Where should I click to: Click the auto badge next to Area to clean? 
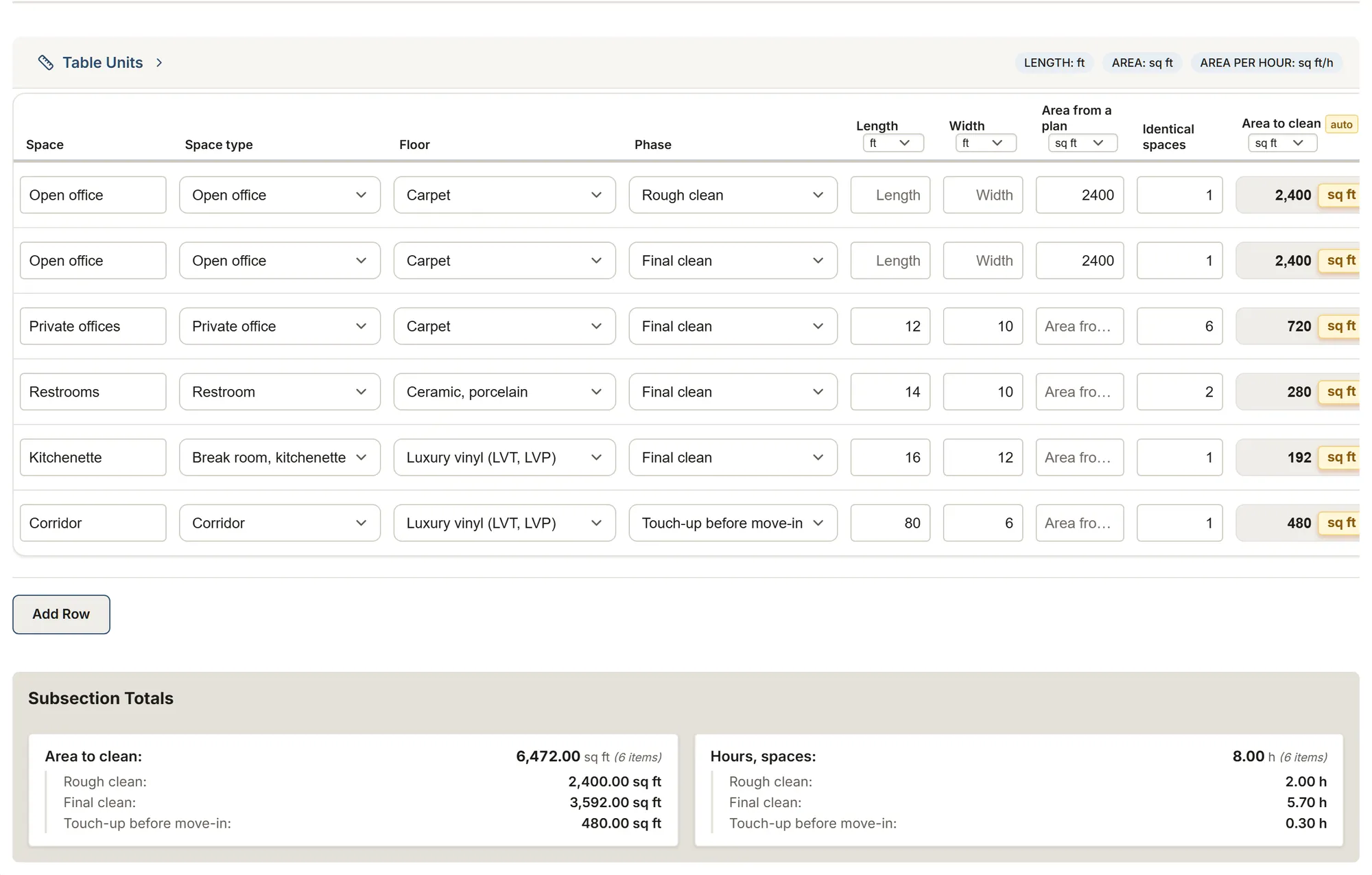point(1341,124)
